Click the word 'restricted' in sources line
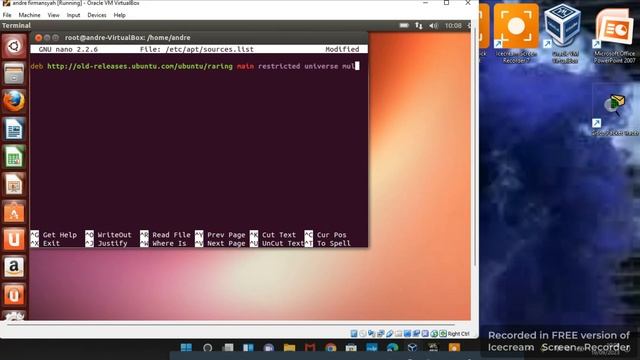This screenshot has width=640, height=360. click(x=279, y=66)
